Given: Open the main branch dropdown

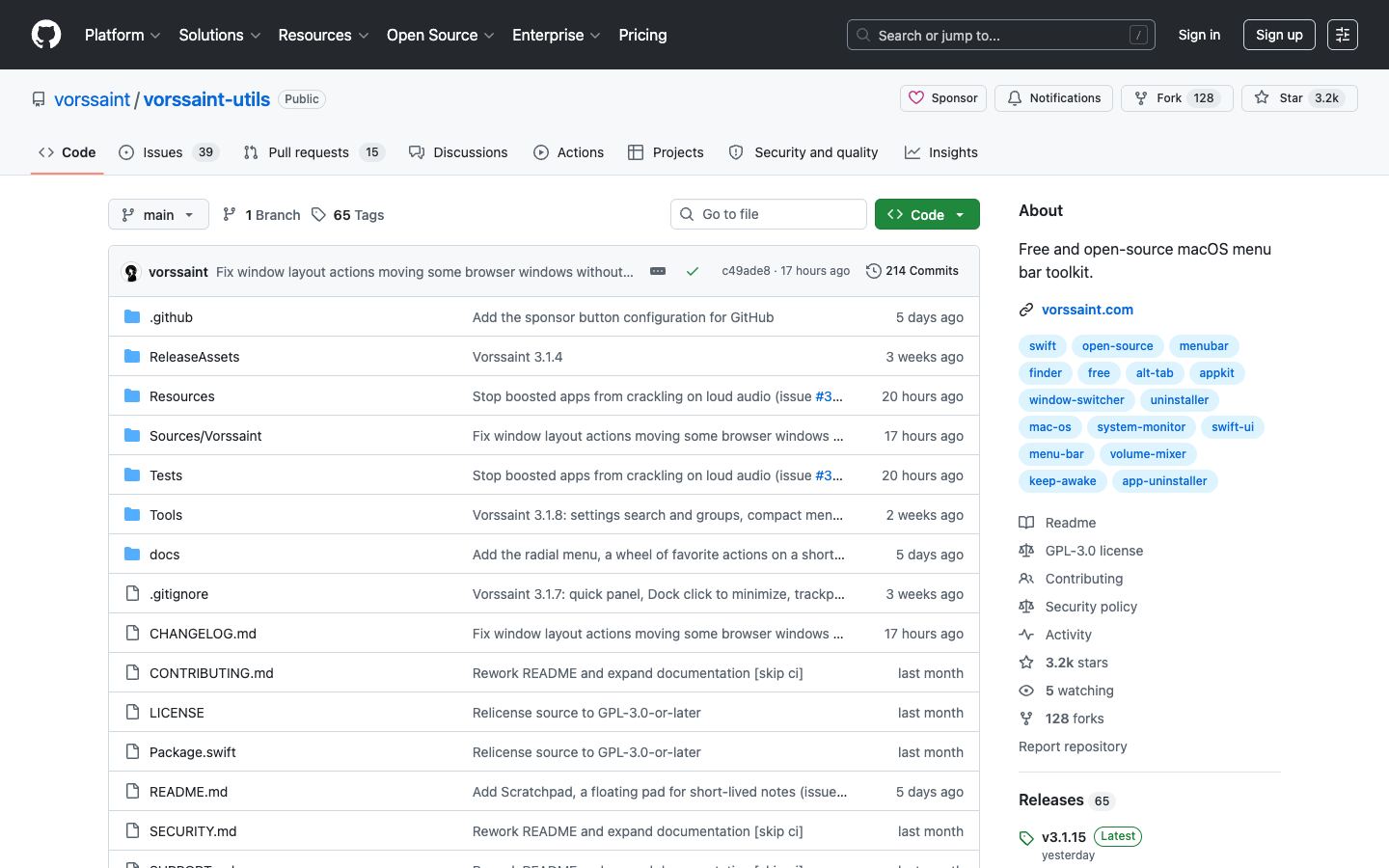Looking at the screenshot, I should click(158, 214).
